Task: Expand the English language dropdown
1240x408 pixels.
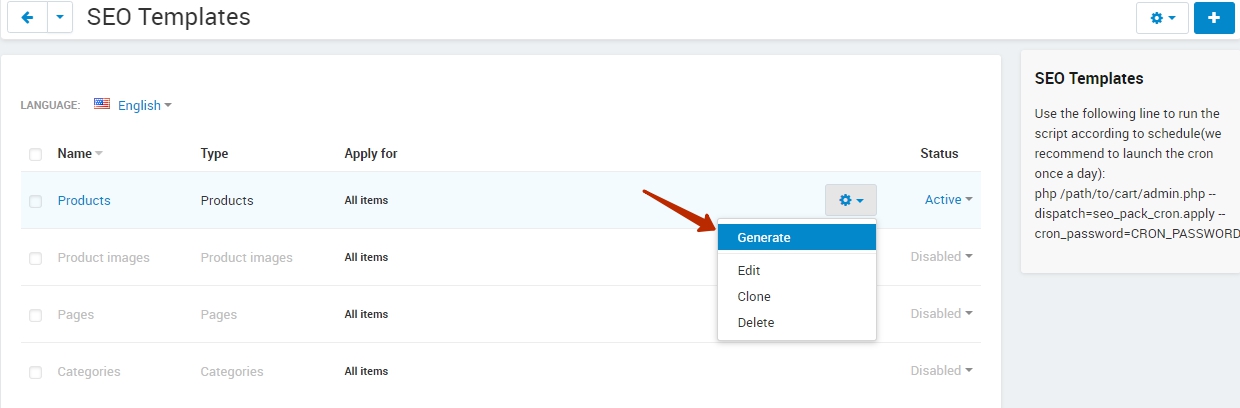Action: pyautogui.click(x=145, y=105)
